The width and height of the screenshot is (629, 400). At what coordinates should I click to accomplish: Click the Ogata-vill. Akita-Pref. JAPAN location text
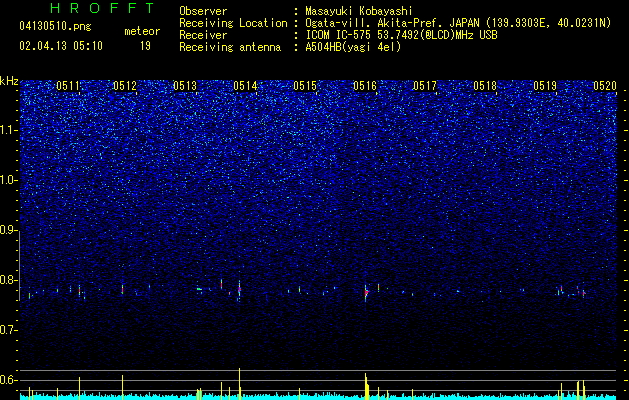tap(458, 23)
